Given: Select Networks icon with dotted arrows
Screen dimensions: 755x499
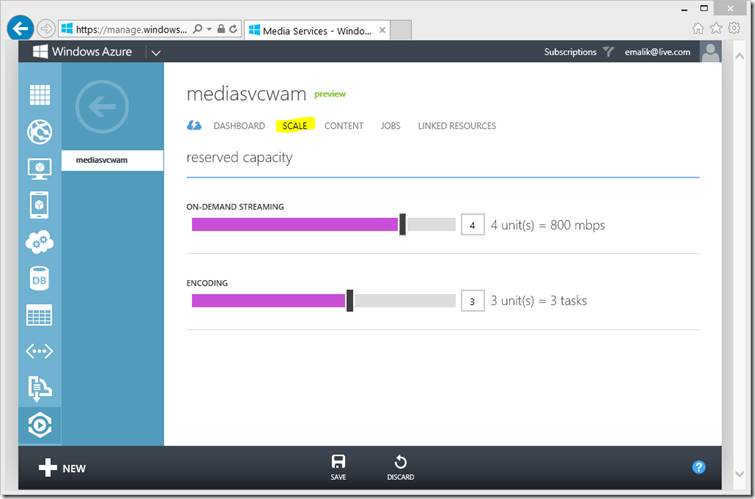Looking at the screenshot, I should (x=39, y=352).
